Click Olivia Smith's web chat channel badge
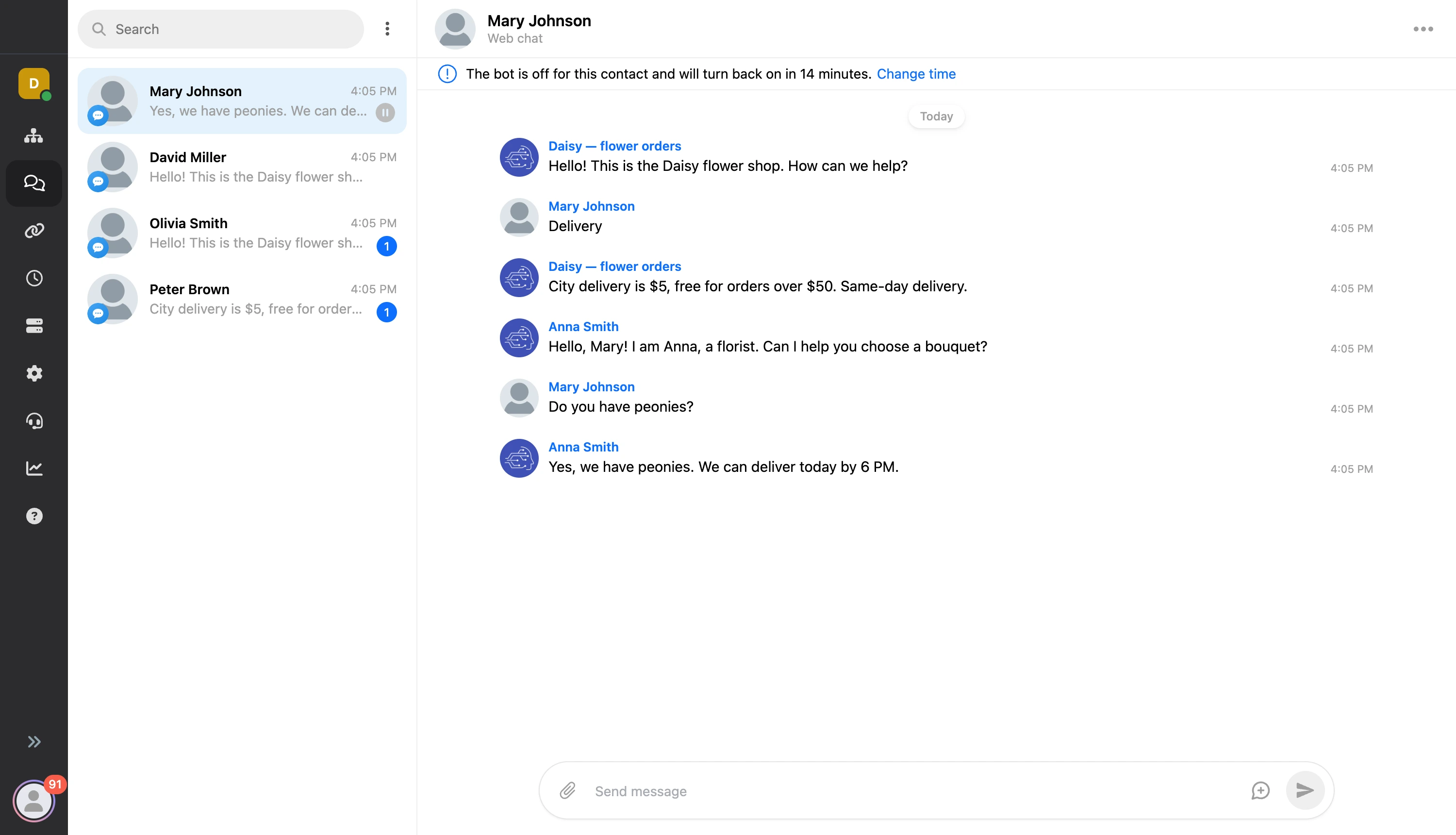This screenshot has height=835, width=1456. tap(98, 248)
